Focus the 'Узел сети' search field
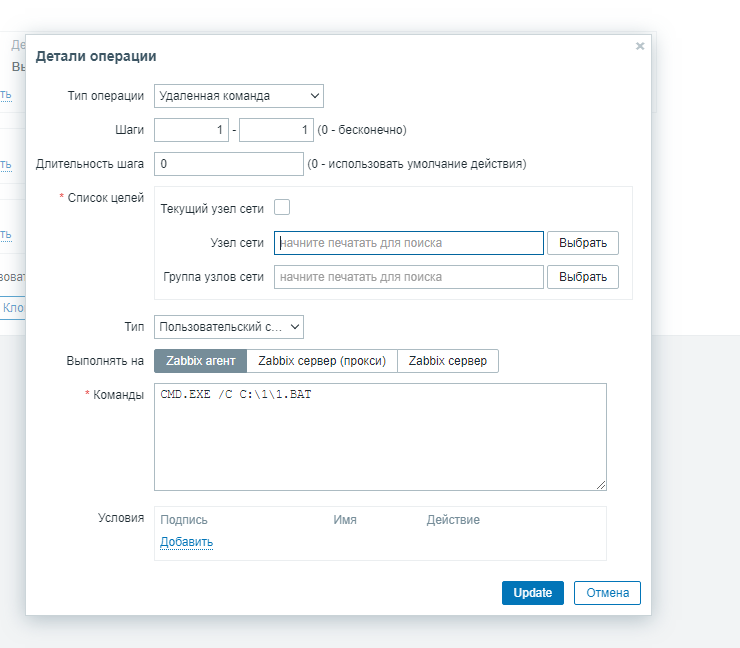 coord(408,243)
